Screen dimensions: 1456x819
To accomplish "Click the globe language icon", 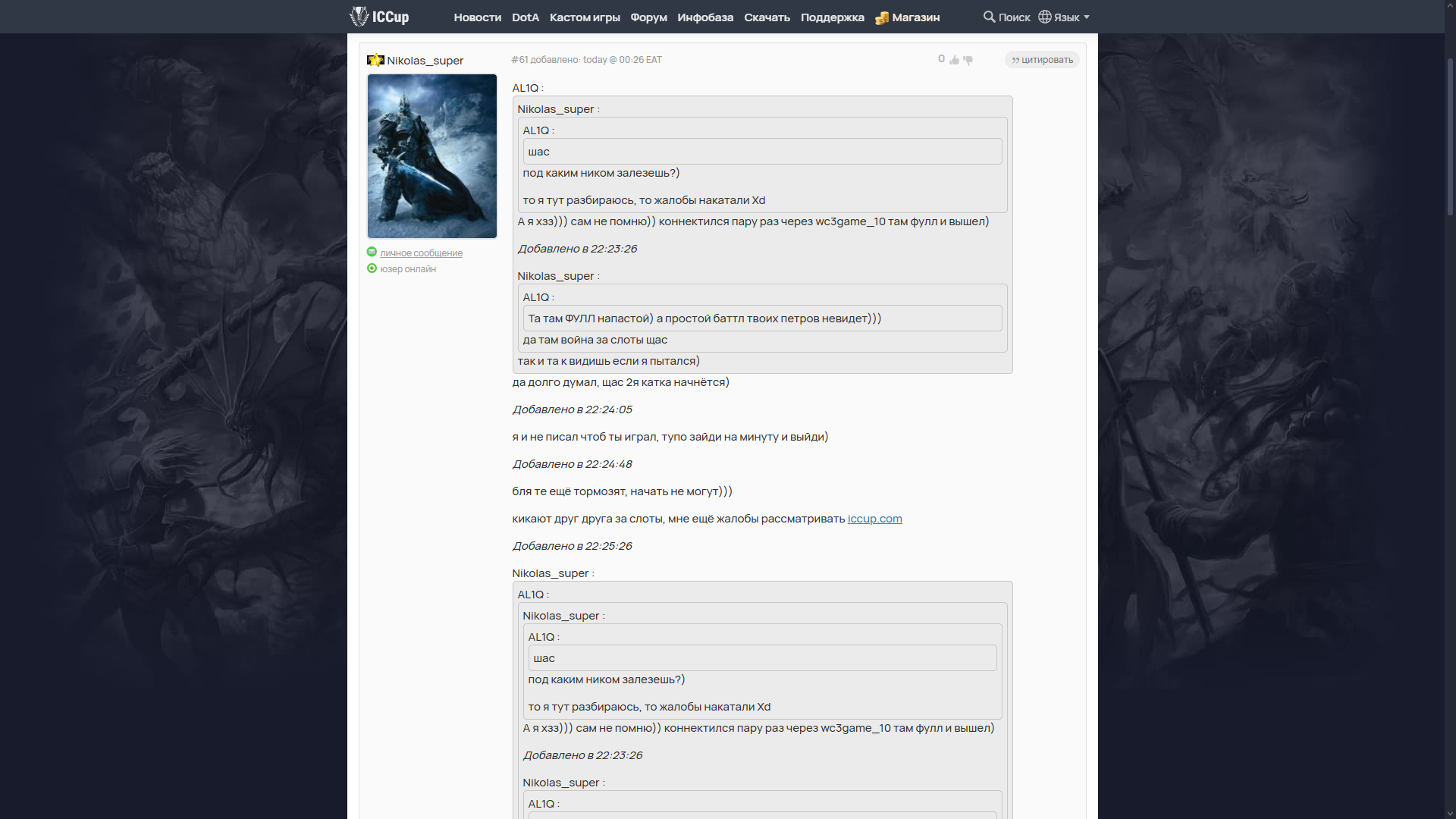I will [1045, 17].
